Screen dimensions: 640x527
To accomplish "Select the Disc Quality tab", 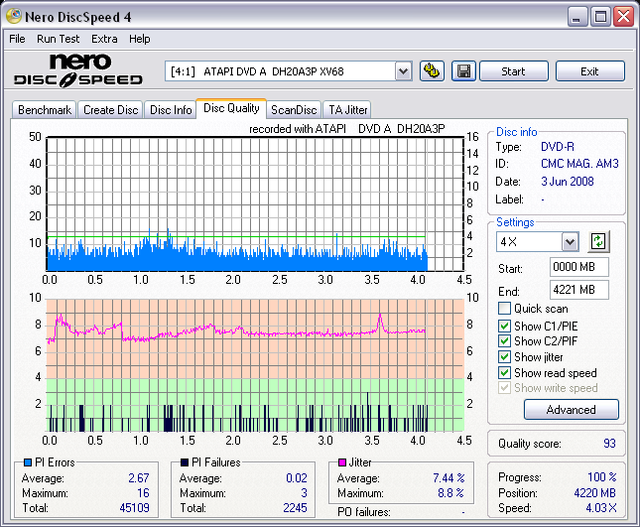I will click(231, 108).
